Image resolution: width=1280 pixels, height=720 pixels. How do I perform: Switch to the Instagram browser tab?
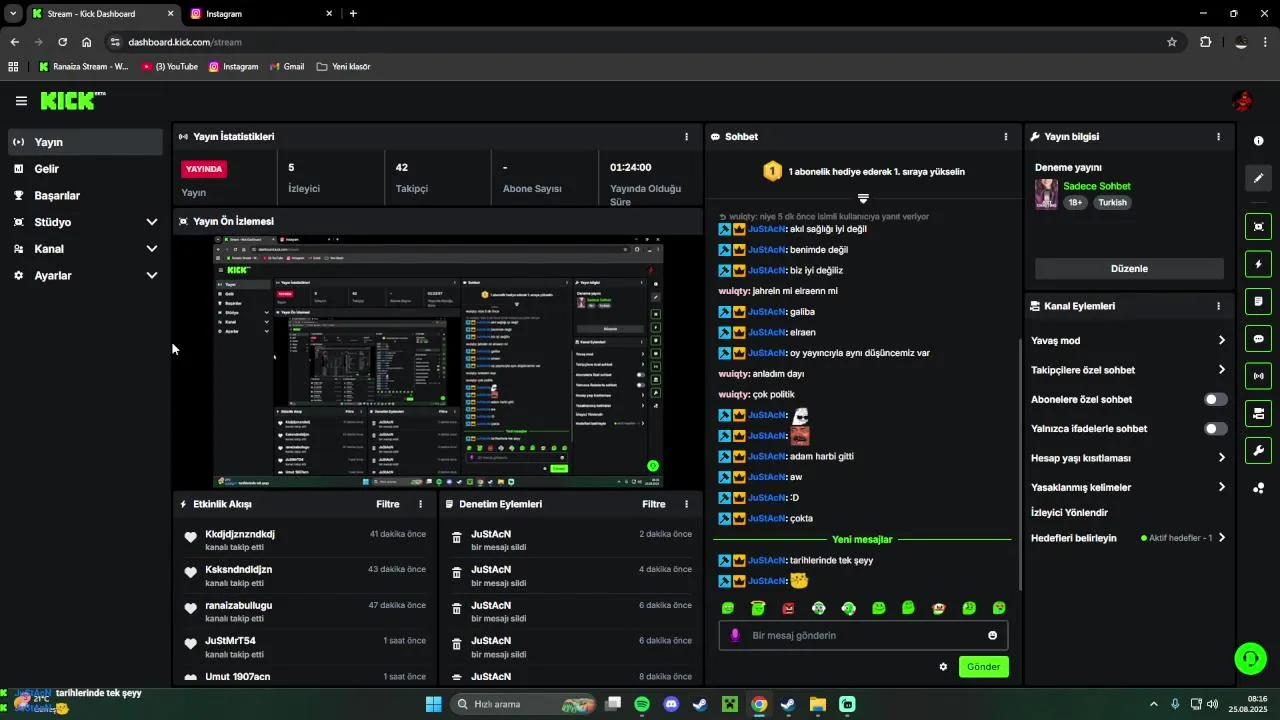(262, 14)
